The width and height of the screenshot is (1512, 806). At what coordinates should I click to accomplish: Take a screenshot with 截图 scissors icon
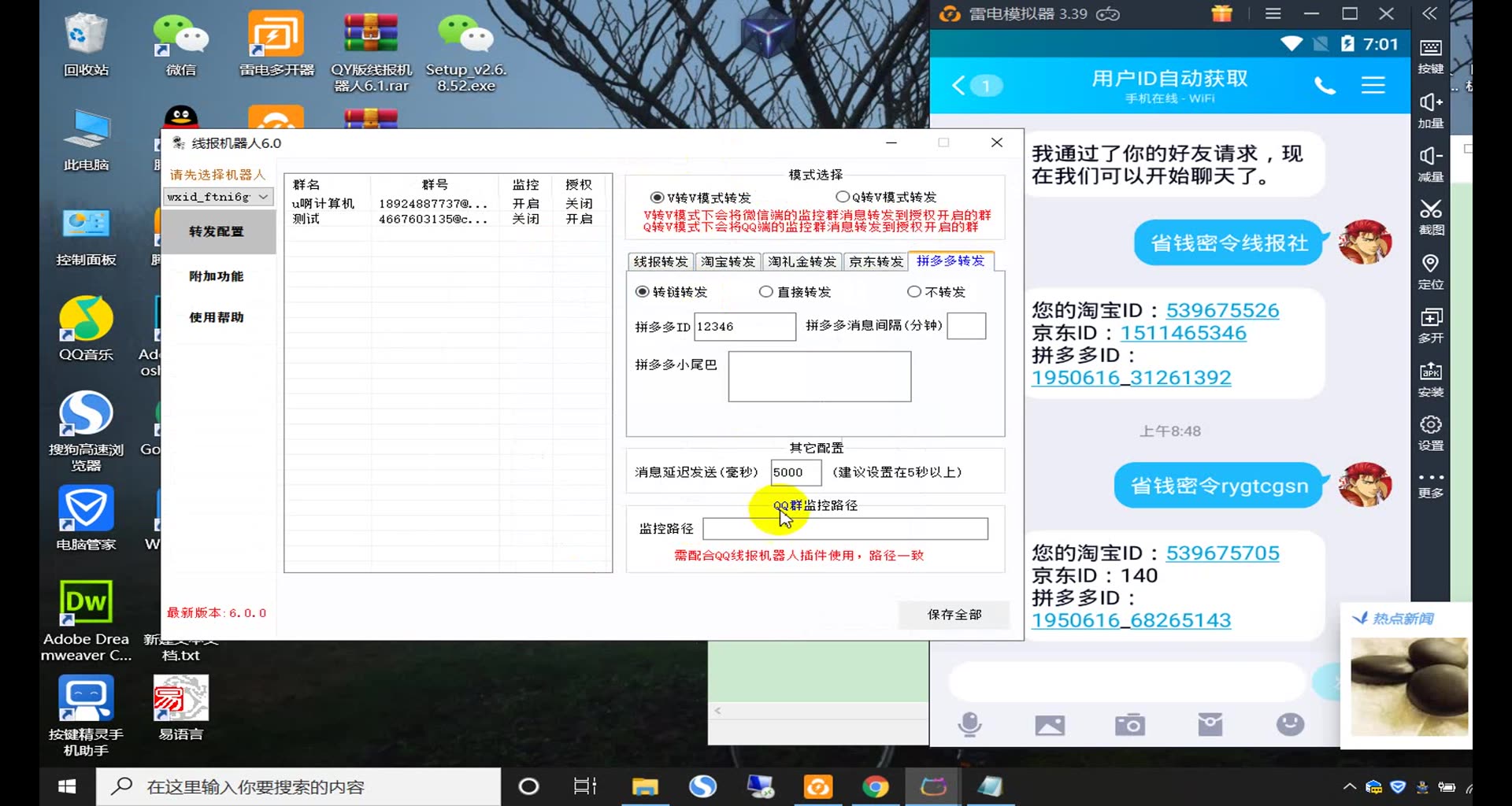(1431, 217)
